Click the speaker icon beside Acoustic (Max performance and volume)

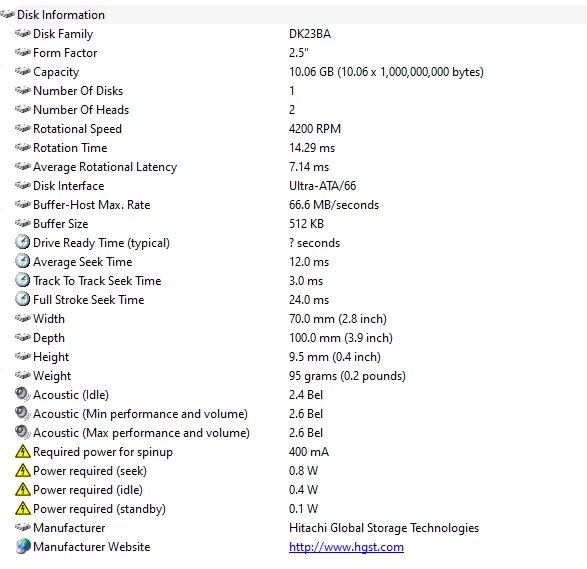22,432
